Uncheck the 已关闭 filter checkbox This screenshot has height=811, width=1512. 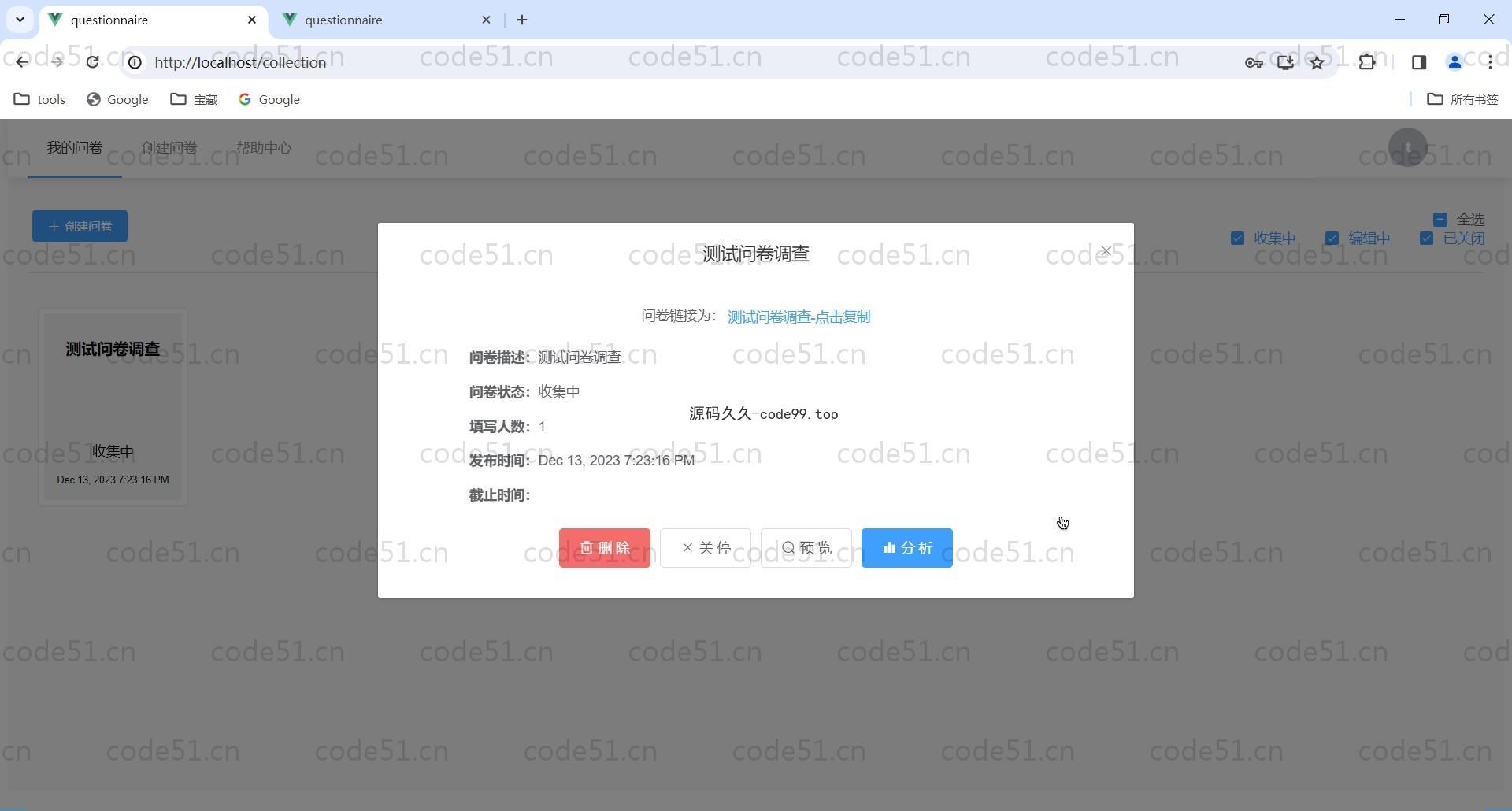click(x=1426, y=239)
